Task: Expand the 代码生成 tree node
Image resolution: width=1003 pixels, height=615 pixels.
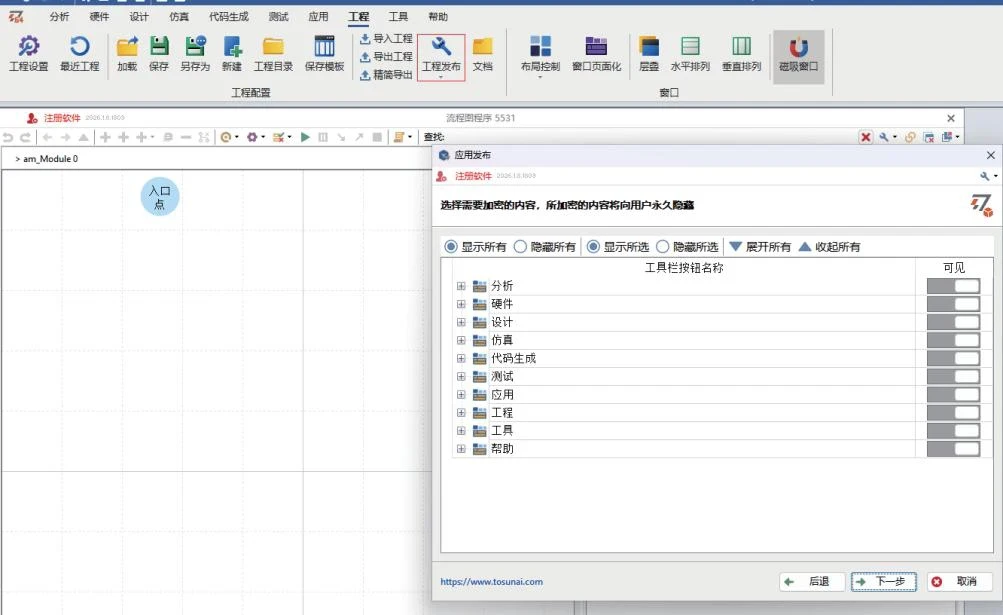Action: (x=461, y=358)
